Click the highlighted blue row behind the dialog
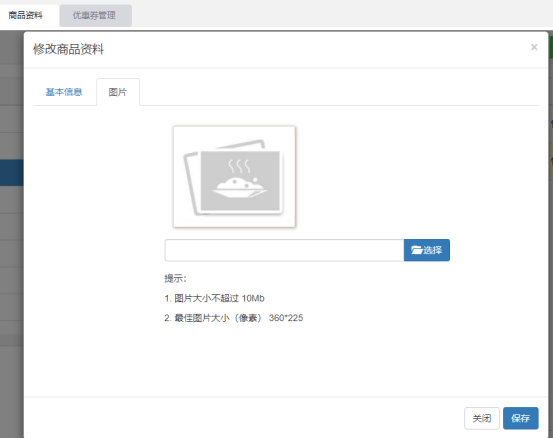The image size is (553, 438). pyautogui.click(x=12, y=172)
